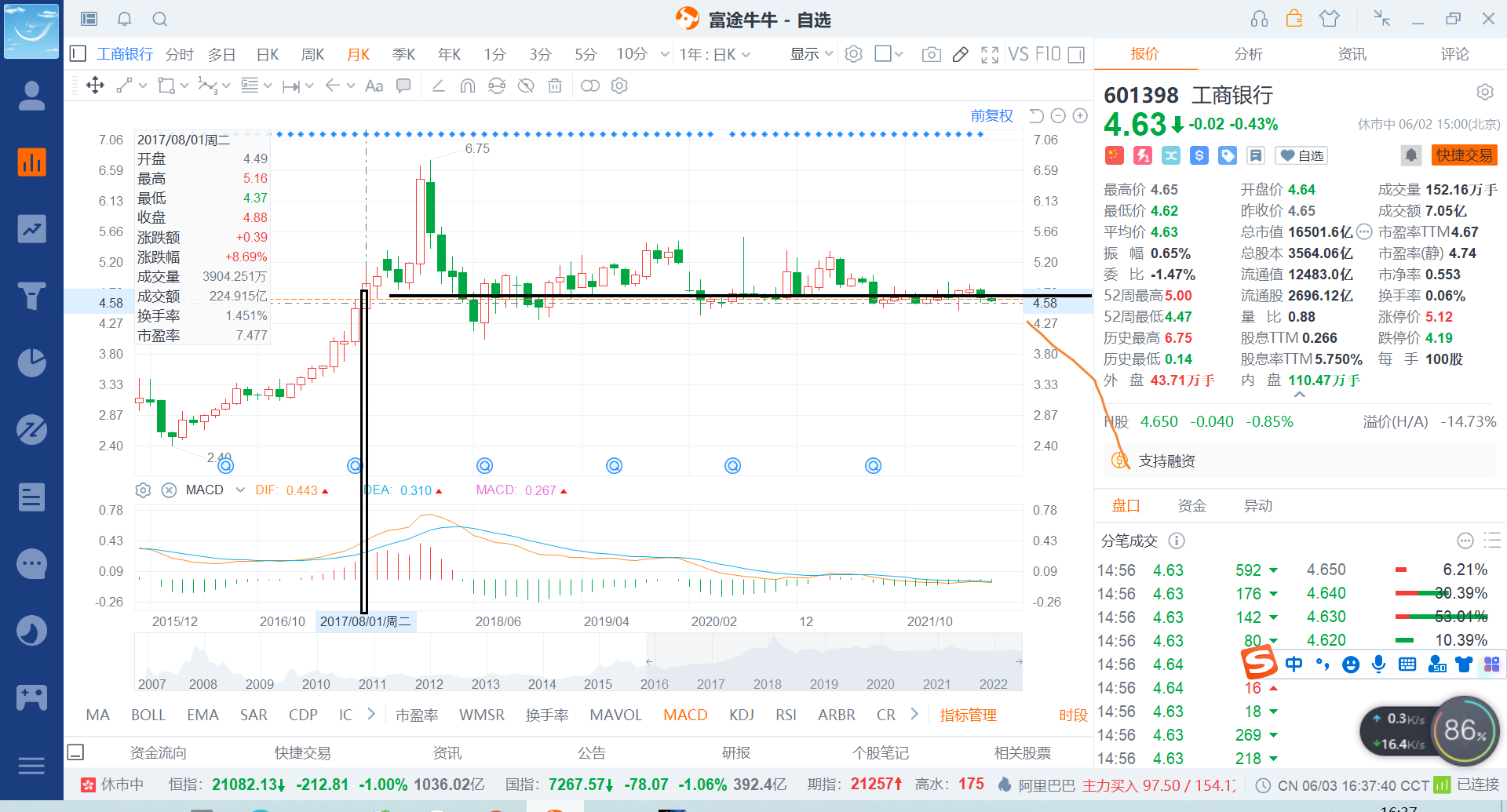The height and width of the screenshot is (812, 1507).
Task: Toggle the right side panel button
Action: point(1076,54)
